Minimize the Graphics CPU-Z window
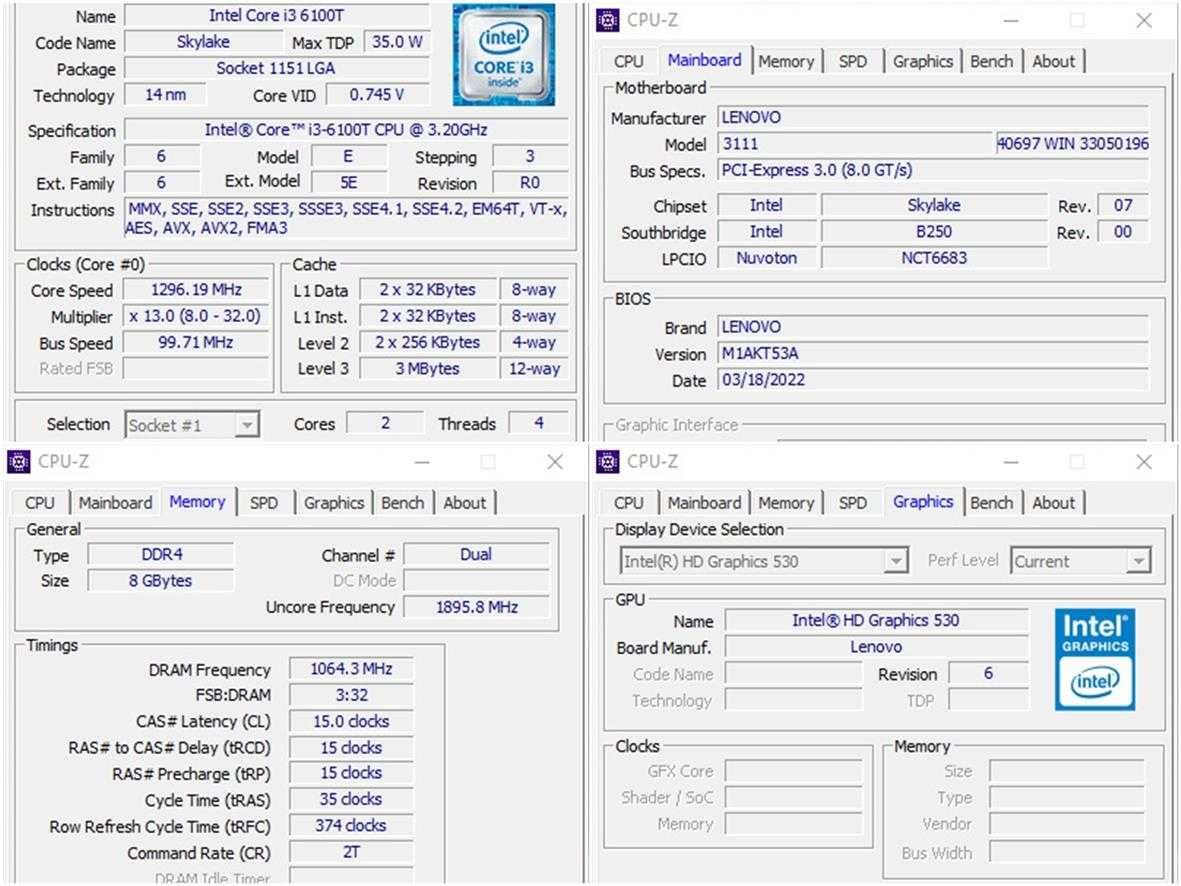This screenshot has width=1181, height=886. (1011, 461)
